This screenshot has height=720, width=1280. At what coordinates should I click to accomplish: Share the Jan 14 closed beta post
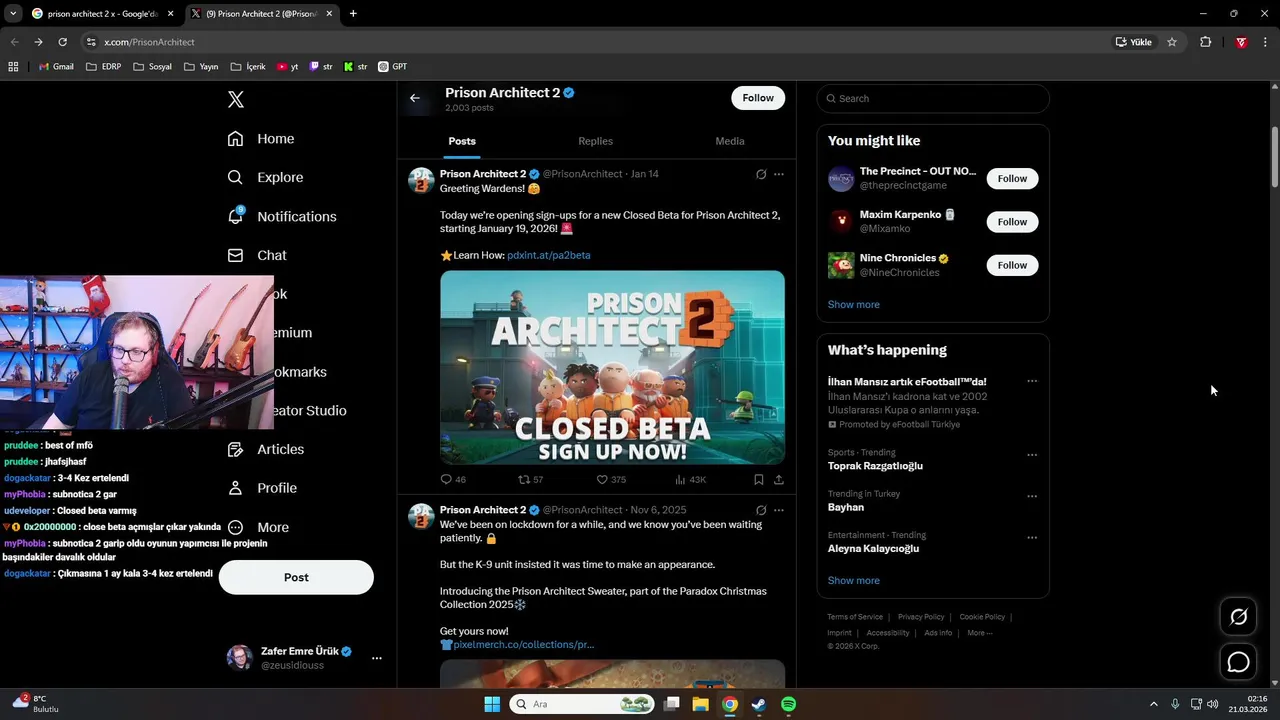(x=779, y=479)
